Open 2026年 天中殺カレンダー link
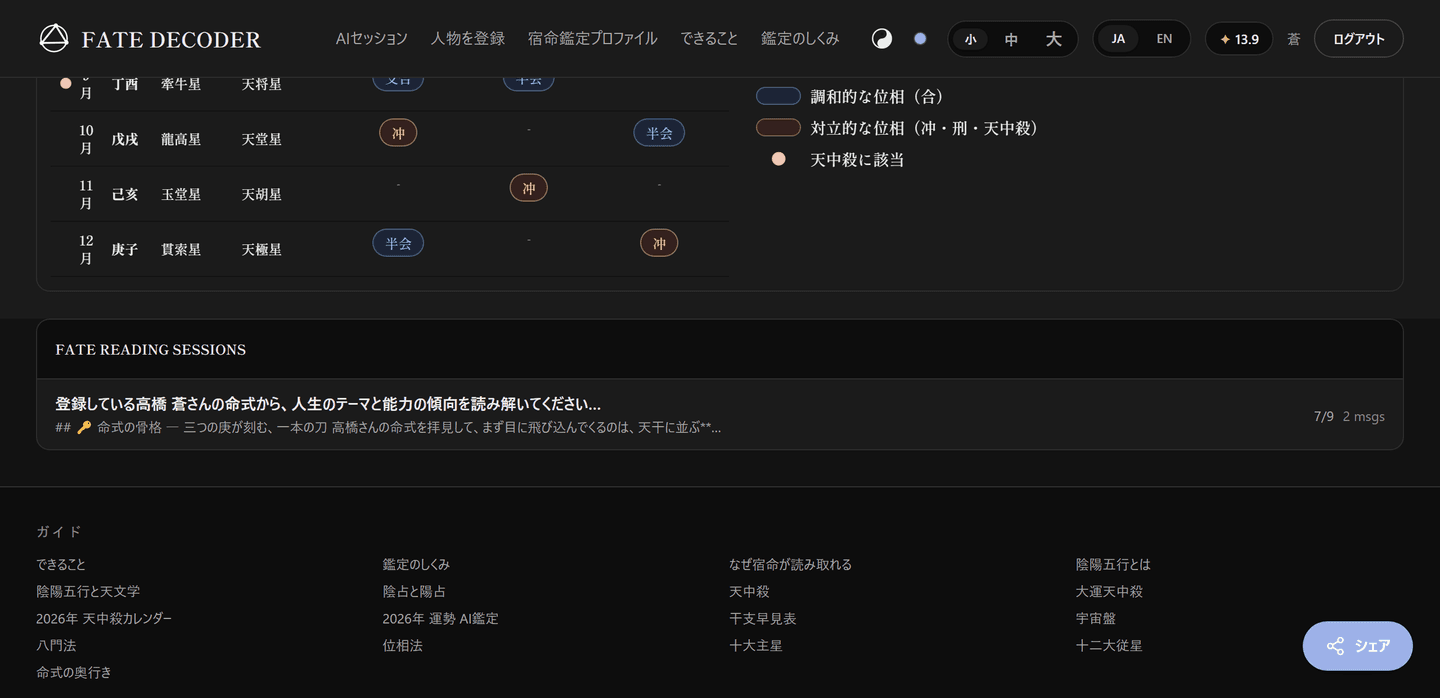The height and width of the screenshot is (698, 1440). pos(104,619)
